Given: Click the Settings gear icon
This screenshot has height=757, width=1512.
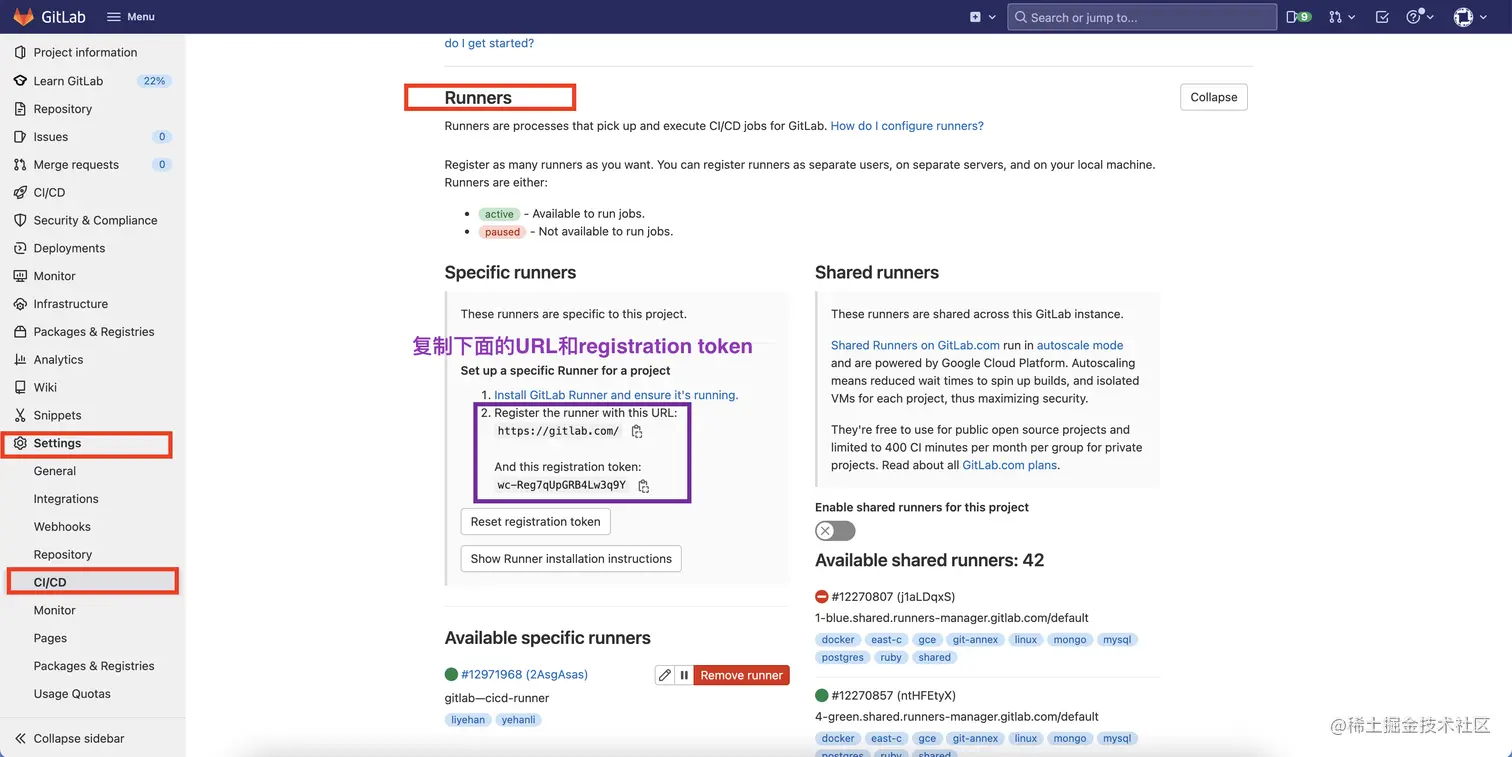Looking at the screenshot, I should (20, 443).
